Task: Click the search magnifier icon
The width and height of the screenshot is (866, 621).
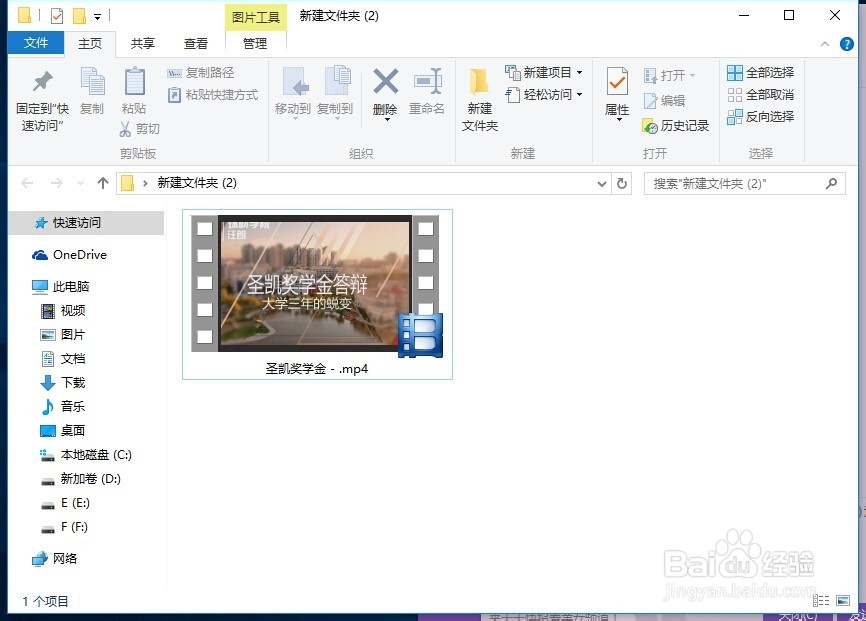Action: pyautogui.click(x=831, y=183)
